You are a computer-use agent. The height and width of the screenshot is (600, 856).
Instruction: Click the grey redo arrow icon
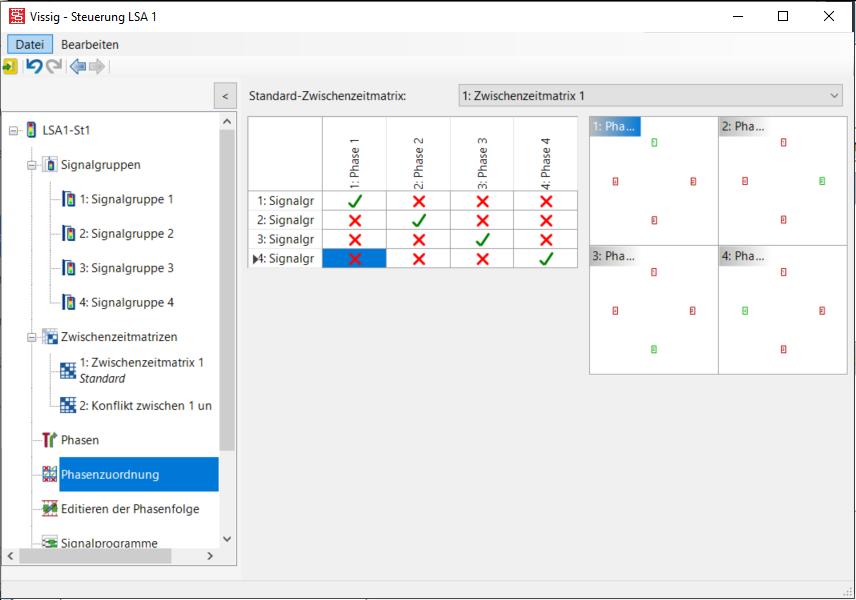(x=54, y=67)
